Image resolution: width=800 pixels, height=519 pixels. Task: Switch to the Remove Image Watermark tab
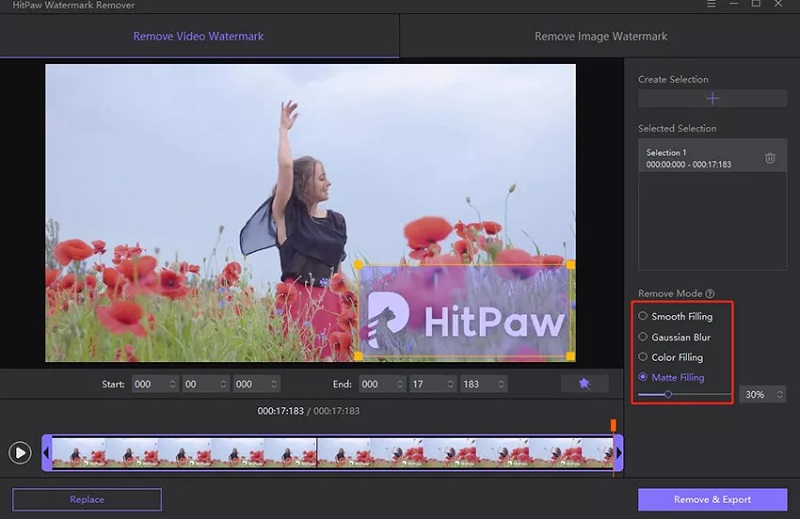click(600, 37)
